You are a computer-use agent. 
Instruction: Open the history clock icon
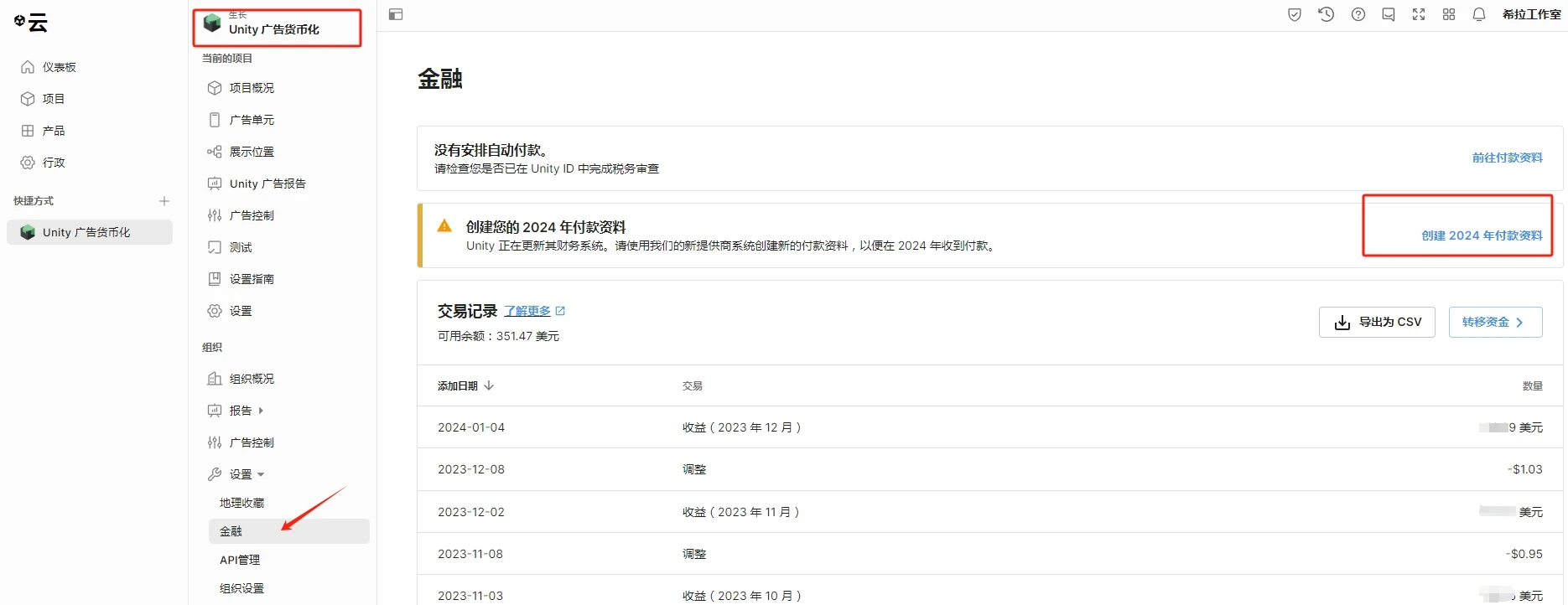point(1326,14)
